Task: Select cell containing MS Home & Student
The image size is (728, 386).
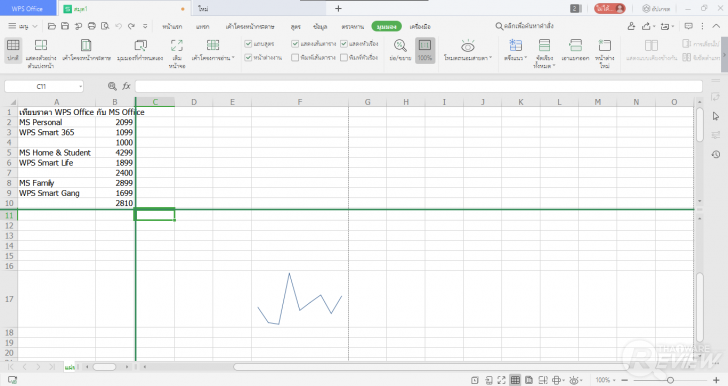Action: tap(57, 153)
